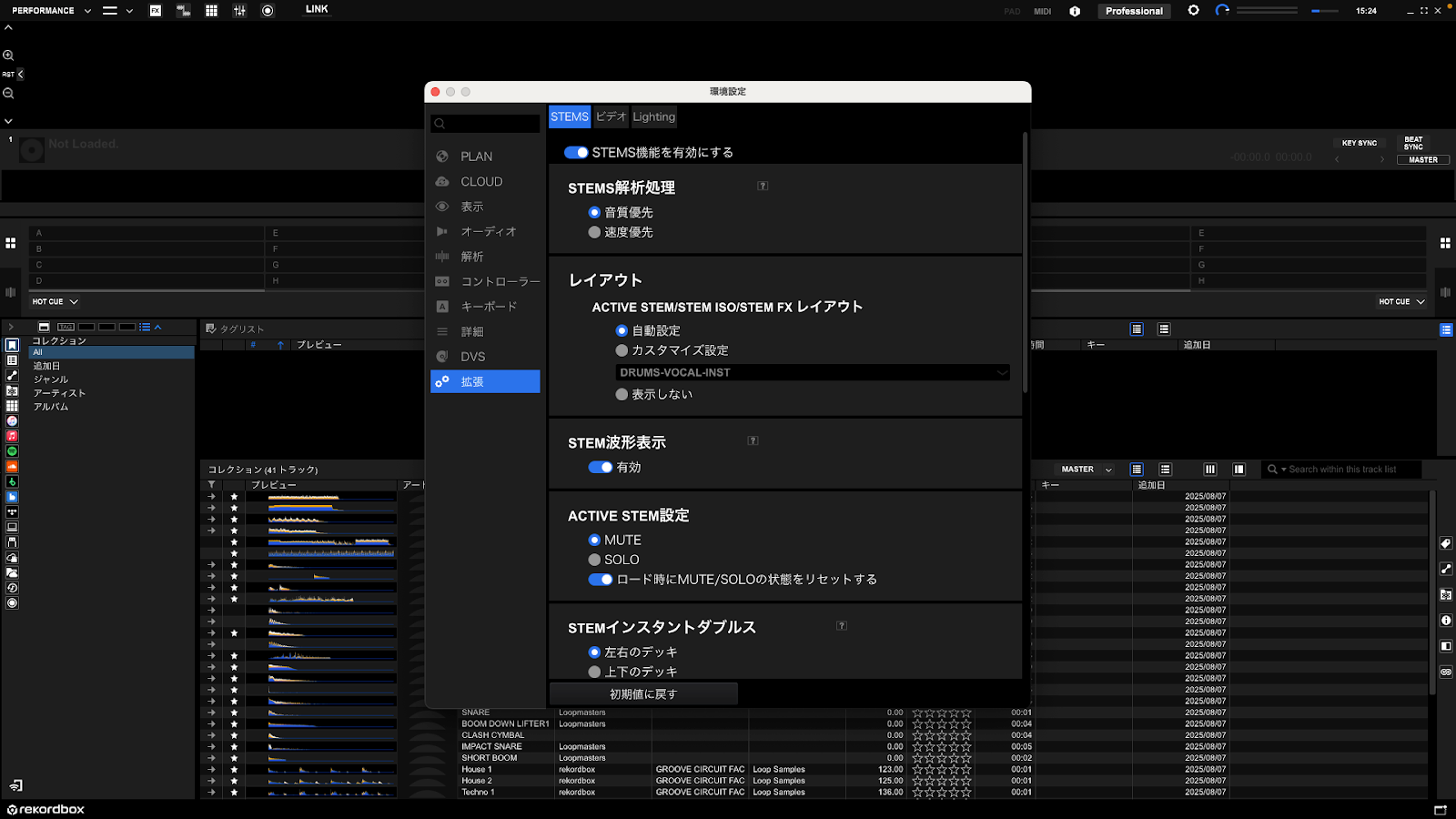
Task: Switch to the Lighting tab
Action: point(653,116)
